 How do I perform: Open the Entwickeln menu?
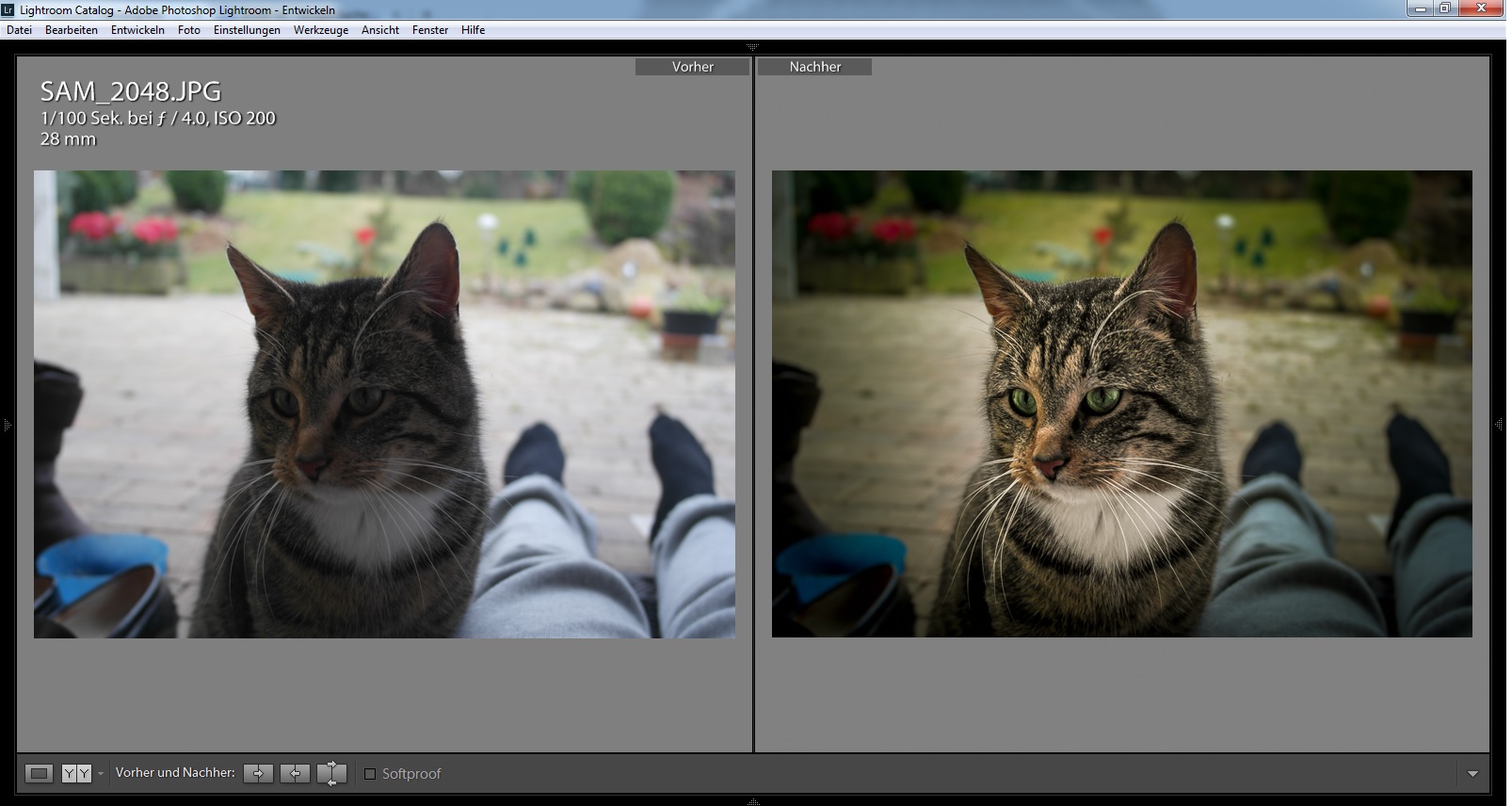(x=137, y=30)
